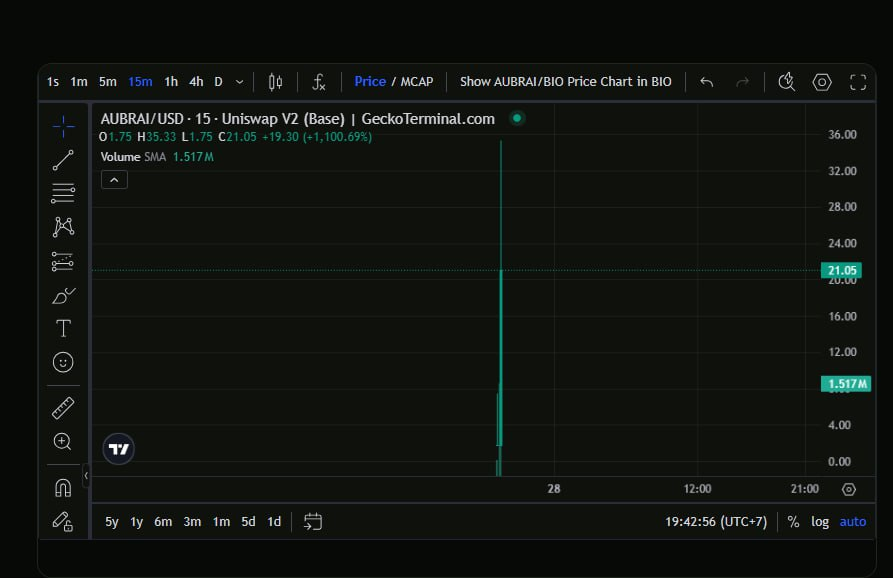Switch to the D daily timeframe
893x578 pixels.
click(x=218, y=82)
